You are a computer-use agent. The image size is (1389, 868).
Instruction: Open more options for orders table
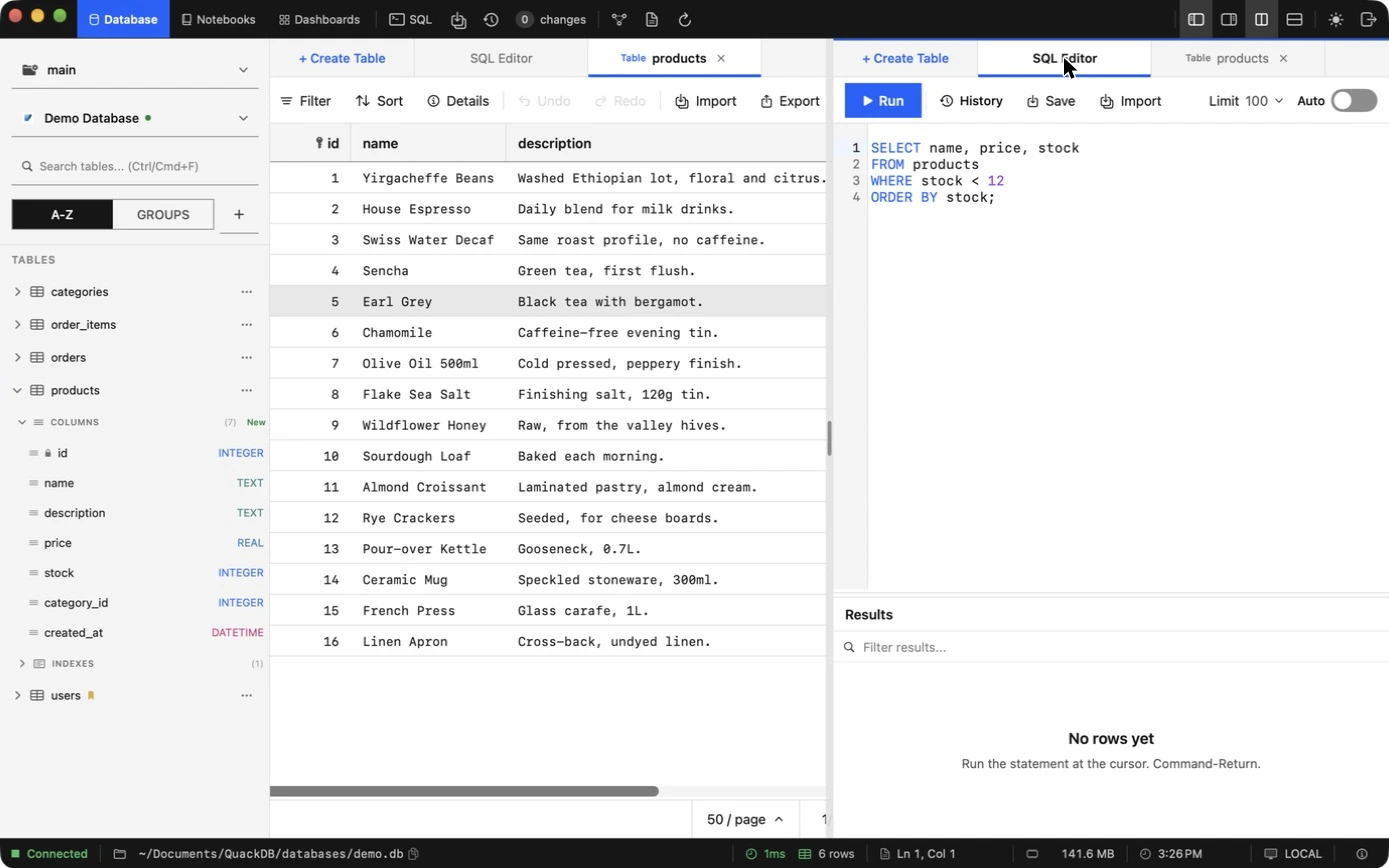pos(246,357)
